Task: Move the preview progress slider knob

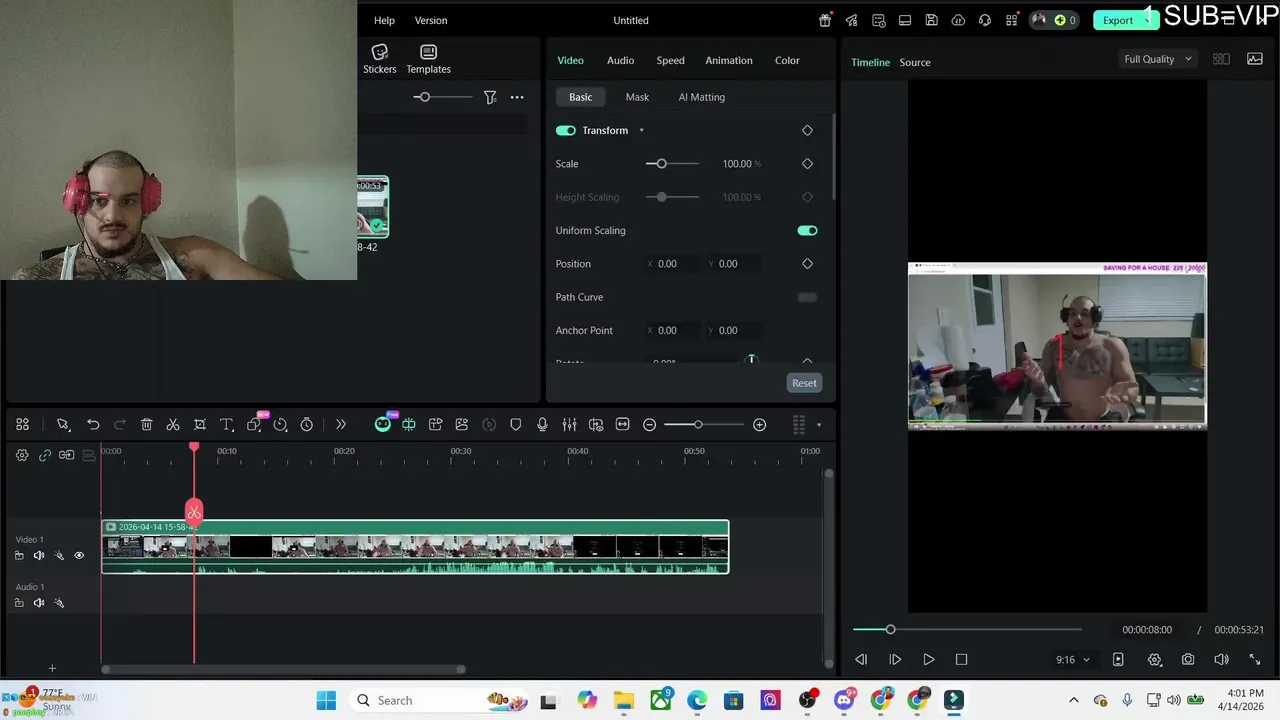Action: tap(890, 629)
